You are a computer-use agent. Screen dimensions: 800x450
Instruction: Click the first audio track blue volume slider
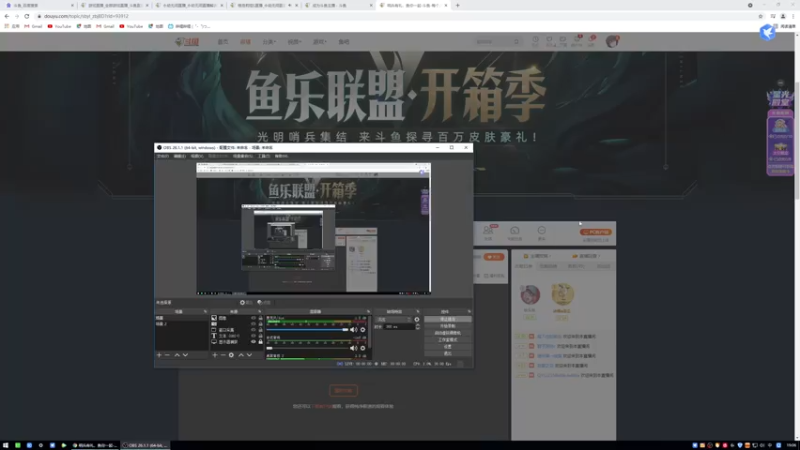(307, 330)
